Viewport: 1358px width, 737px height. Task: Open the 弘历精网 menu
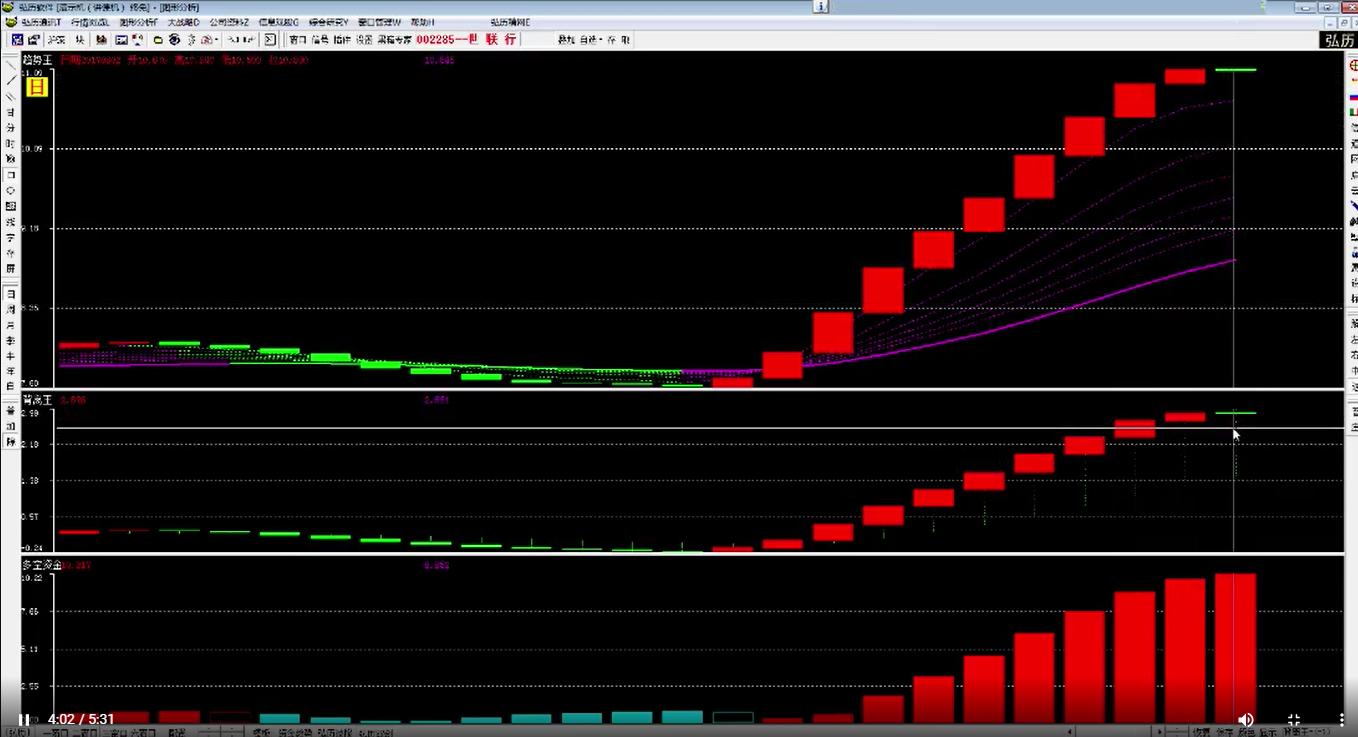510,22
